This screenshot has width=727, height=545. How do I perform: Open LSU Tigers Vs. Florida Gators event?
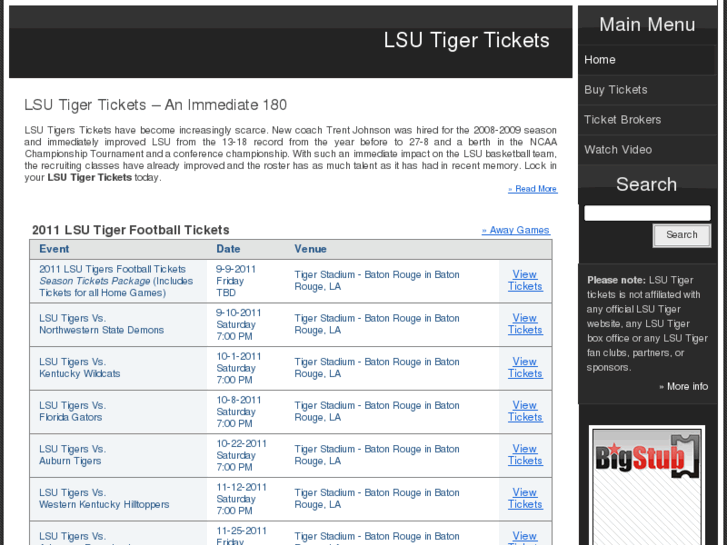pyautogui.click(x=72, y=411)
